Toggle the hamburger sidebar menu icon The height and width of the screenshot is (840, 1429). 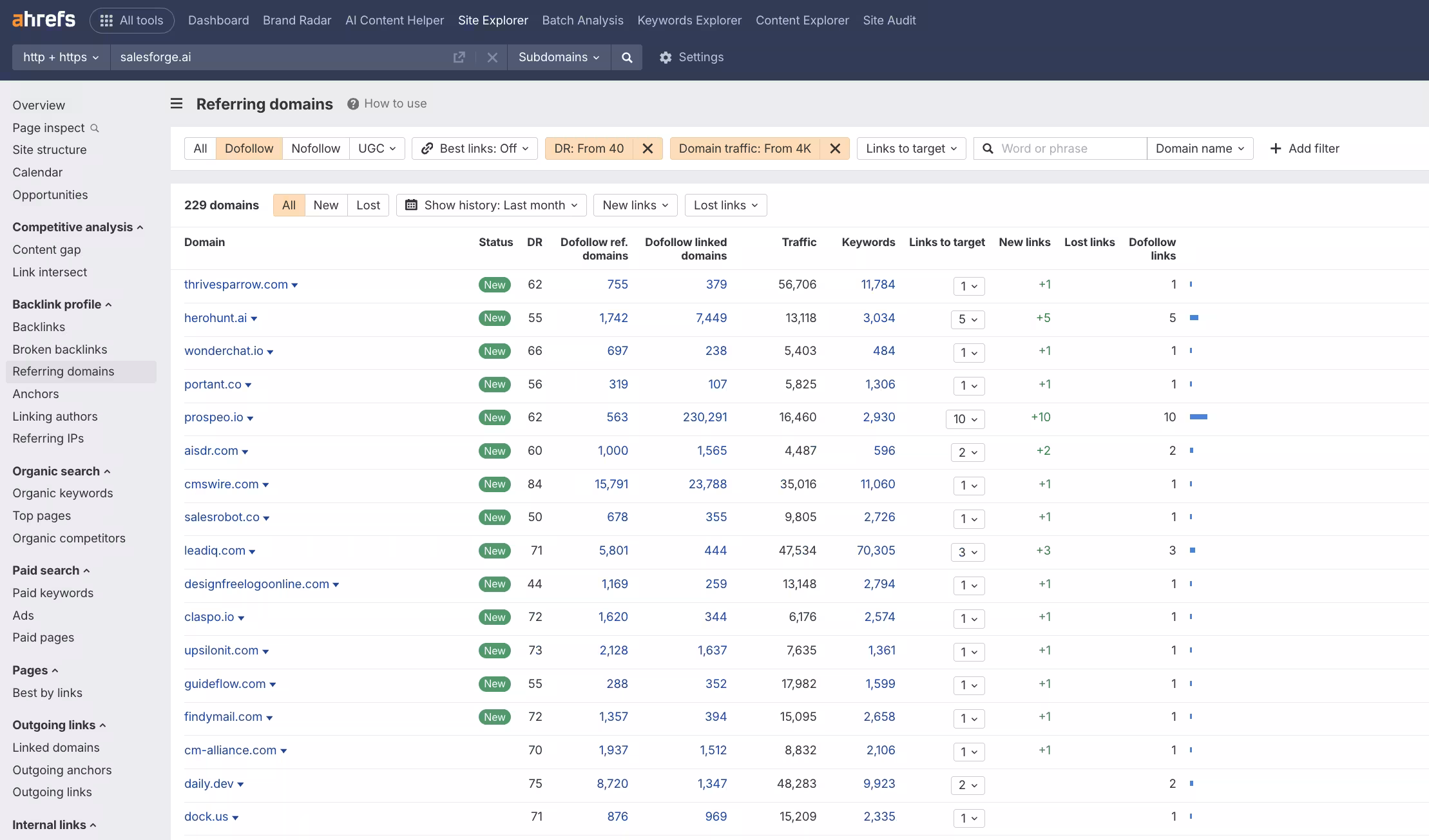177,104
